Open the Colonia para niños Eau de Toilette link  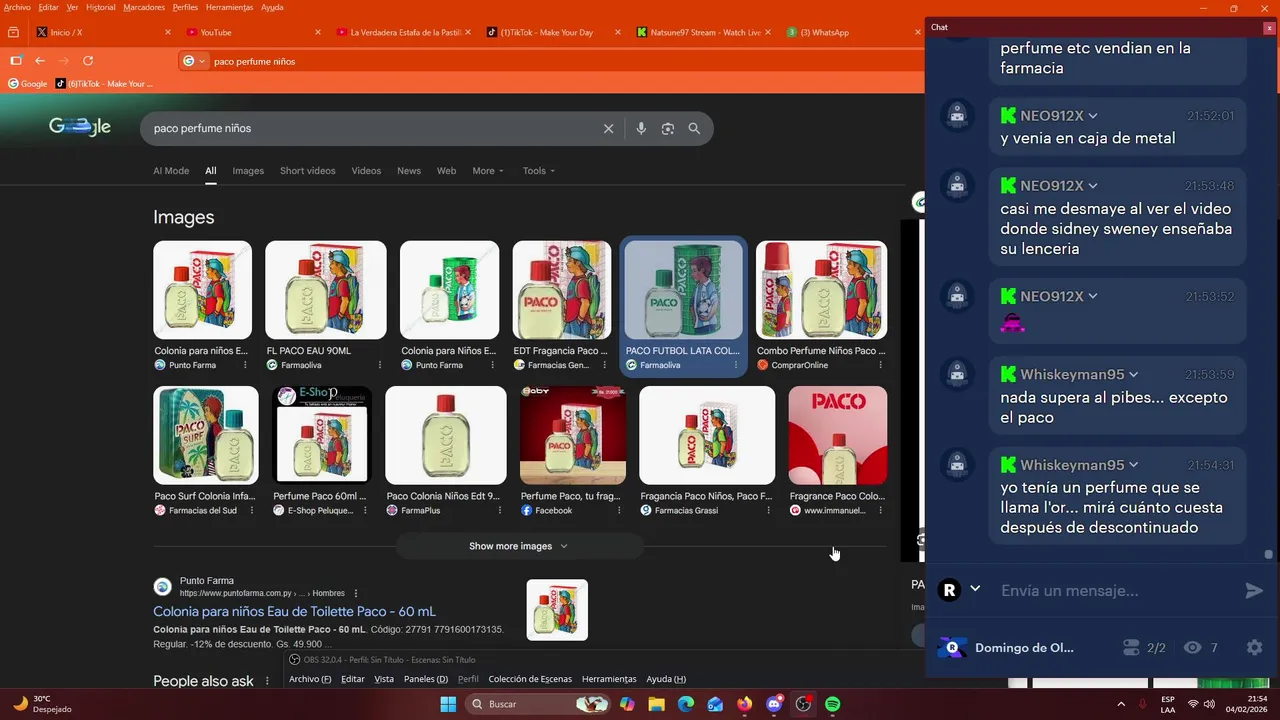click(294, 612)
